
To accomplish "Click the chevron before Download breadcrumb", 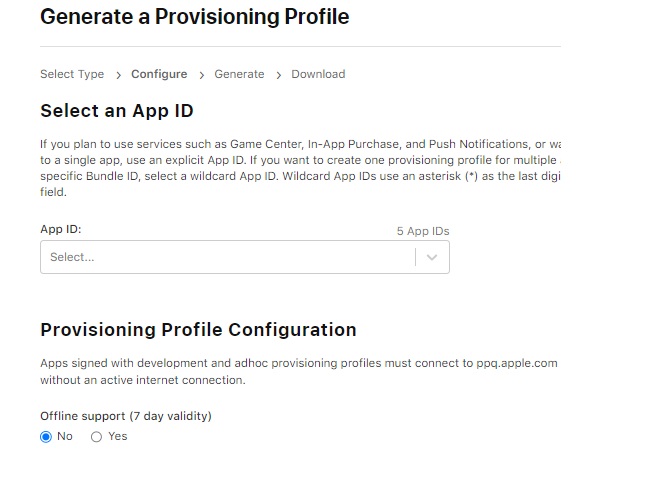I will (x=279, y=74).
